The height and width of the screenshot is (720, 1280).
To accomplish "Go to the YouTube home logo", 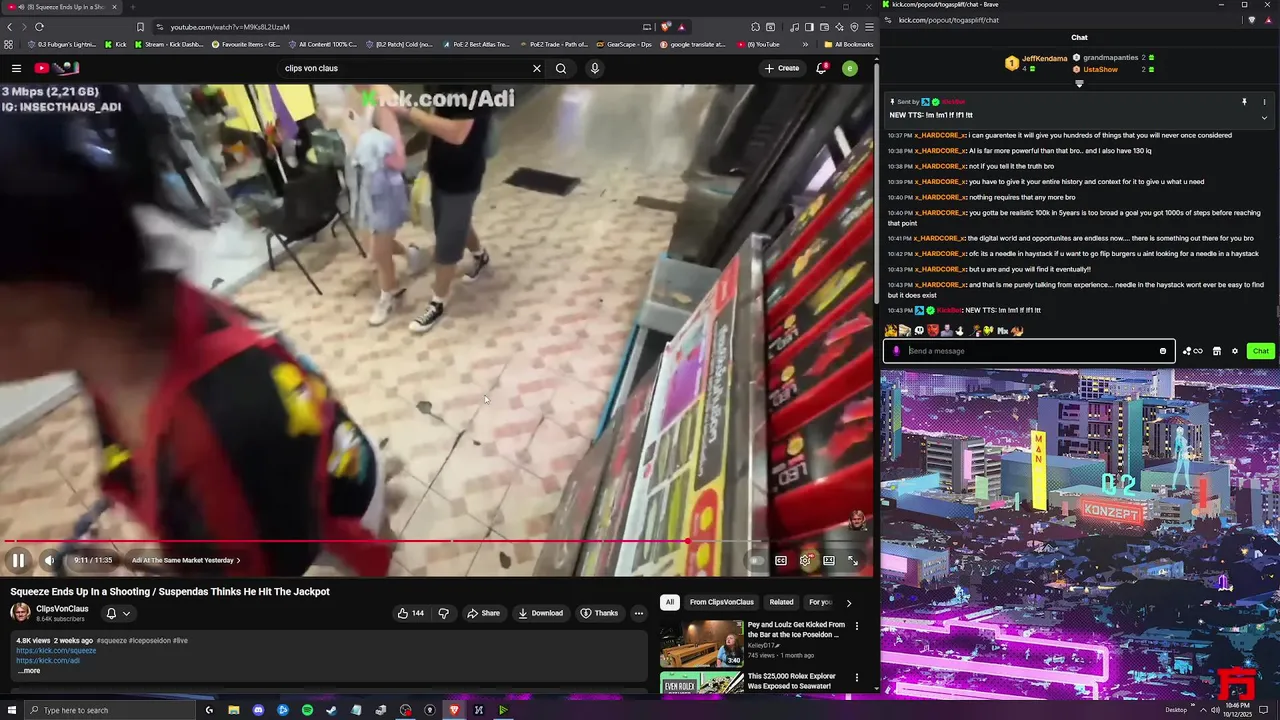I will (x=57, y=68).
